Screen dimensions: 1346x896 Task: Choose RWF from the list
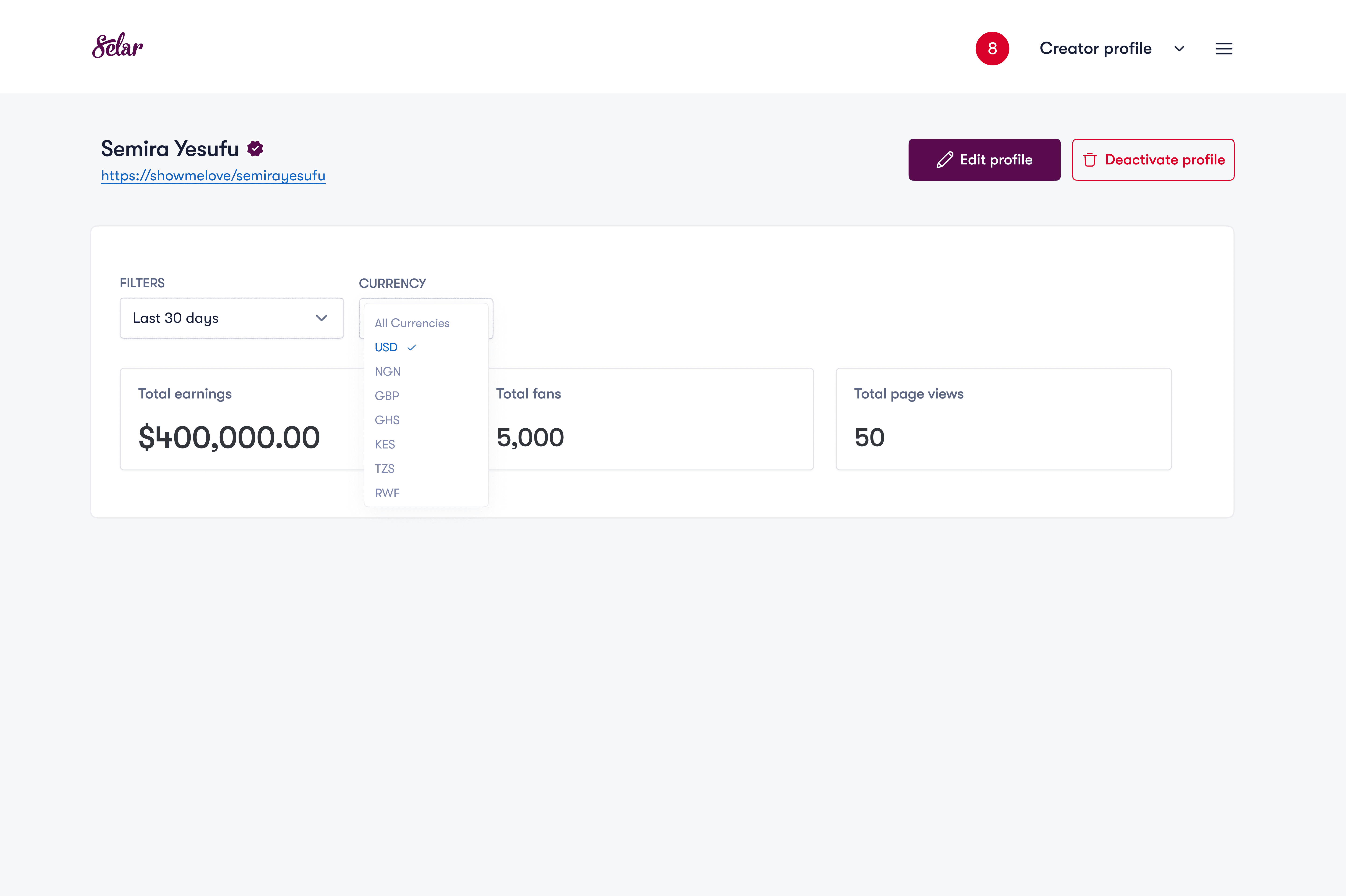click(x=387, y=493)
